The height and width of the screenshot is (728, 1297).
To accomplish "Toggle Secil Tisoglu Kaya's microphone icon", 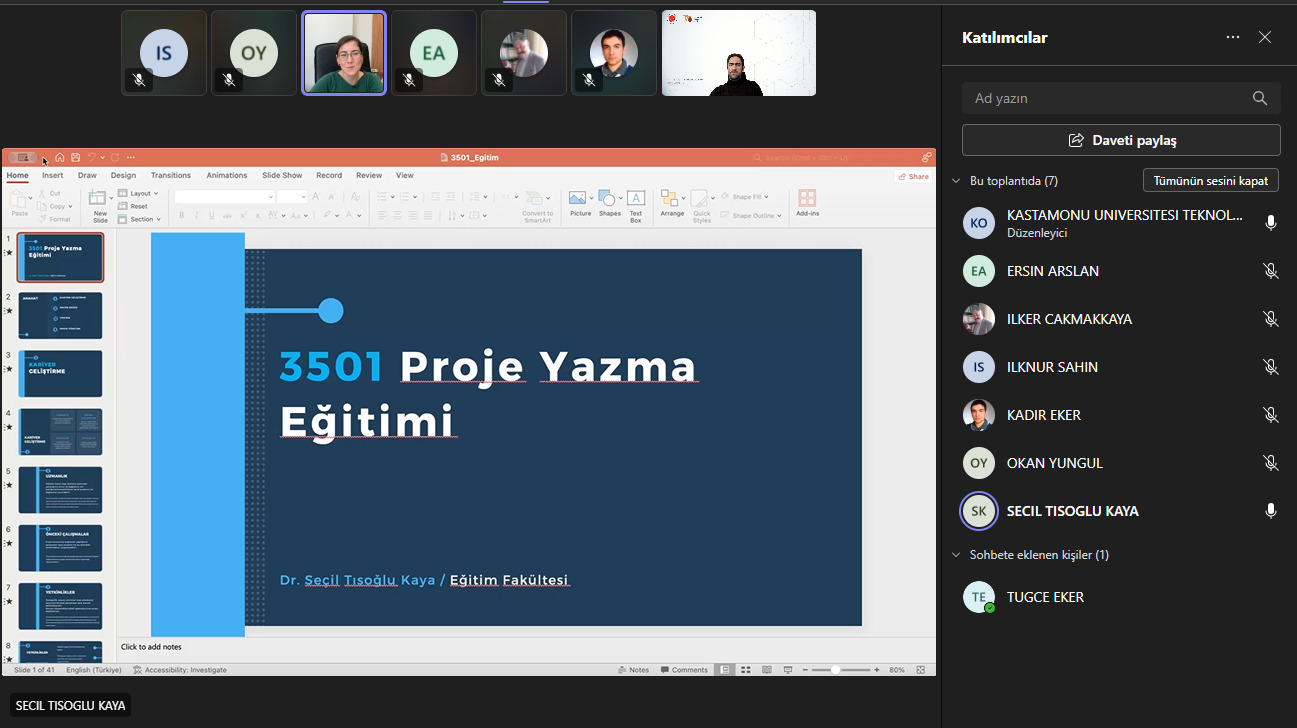I will (x=1270, y=511).
